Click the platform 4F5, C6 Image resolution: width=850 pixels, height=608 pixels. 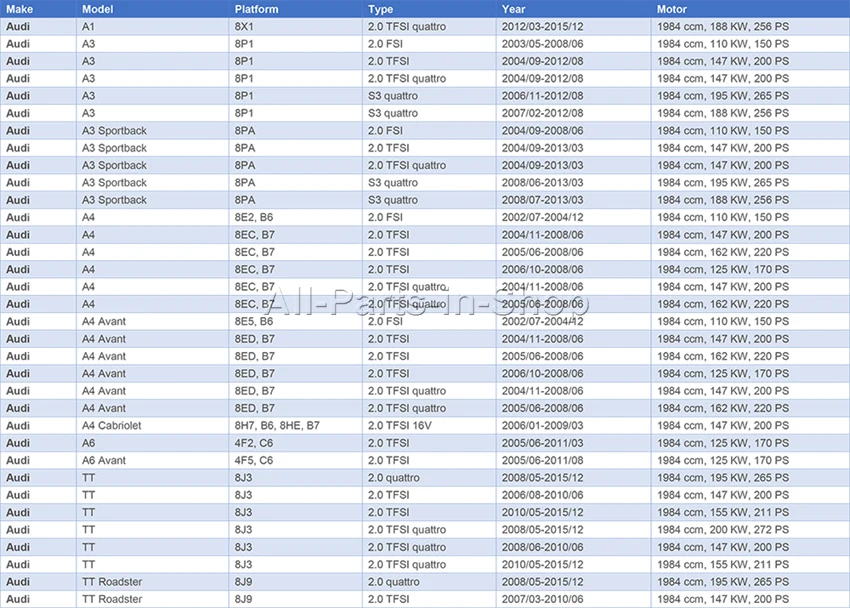click(x=254, y=460)
